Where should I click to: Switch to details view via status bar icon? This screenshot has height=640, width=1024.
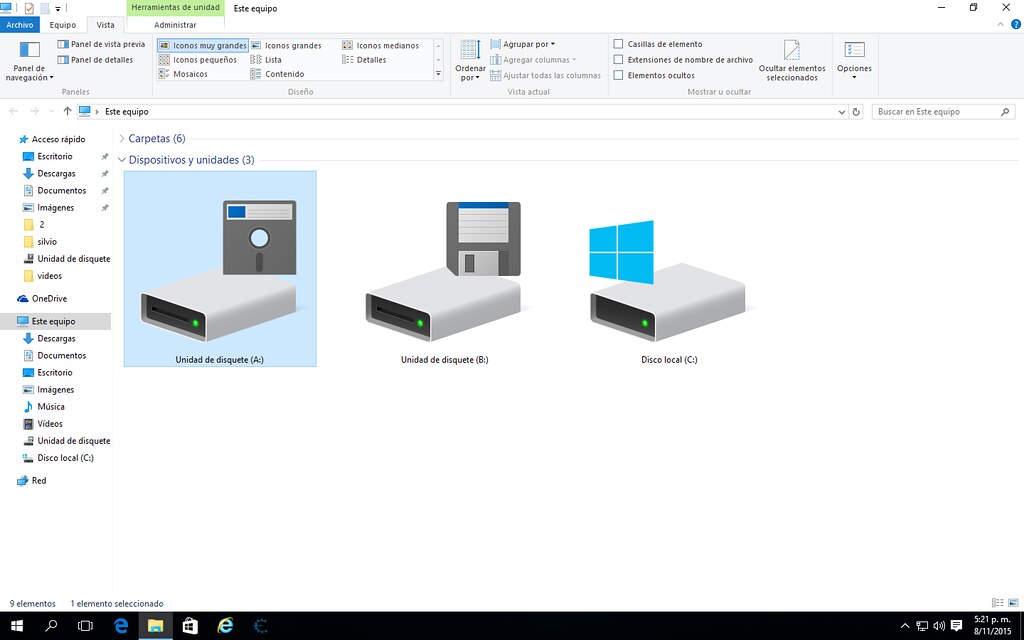(x=997, y=603)
